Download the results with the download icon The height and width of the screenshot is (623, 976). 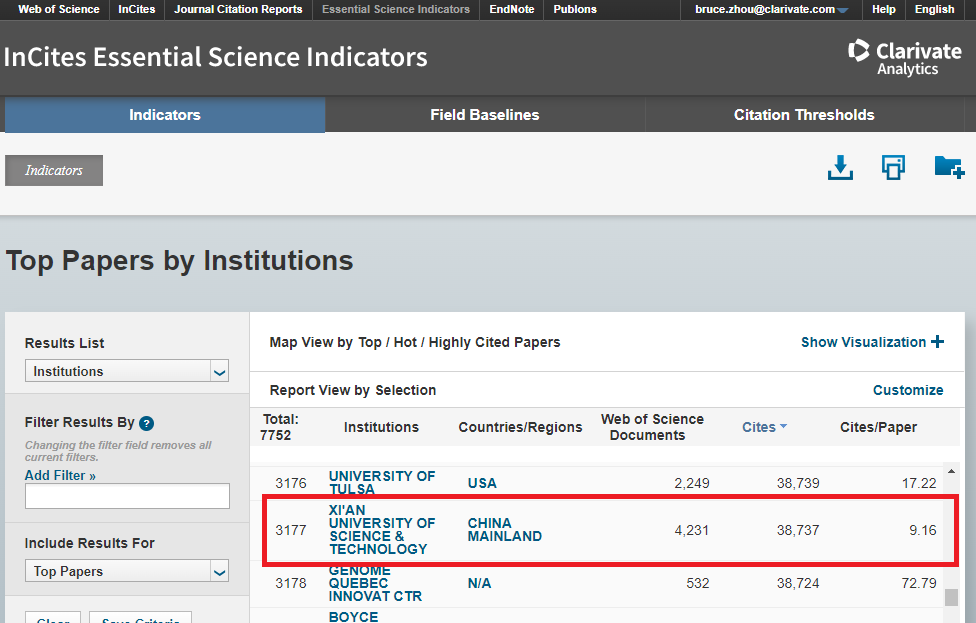(840, 167)
